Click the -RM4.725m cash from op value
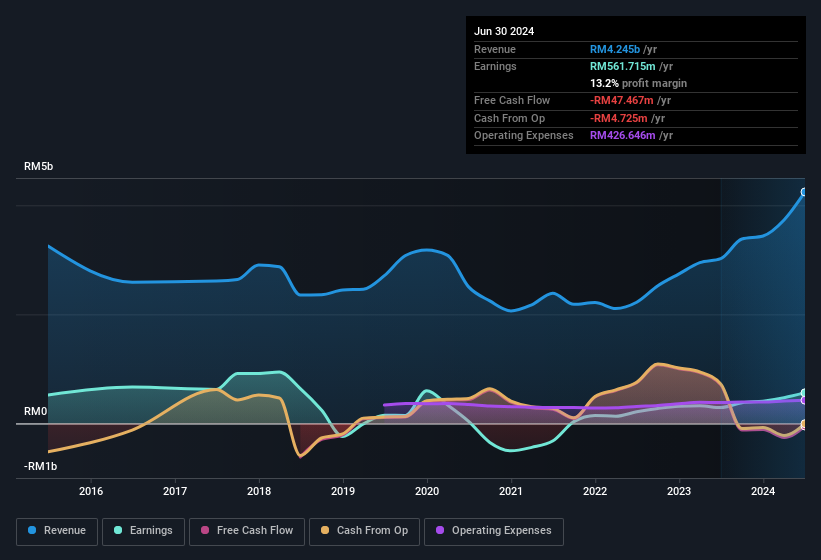Screen dimensions: 821x560 click(618, 118)
